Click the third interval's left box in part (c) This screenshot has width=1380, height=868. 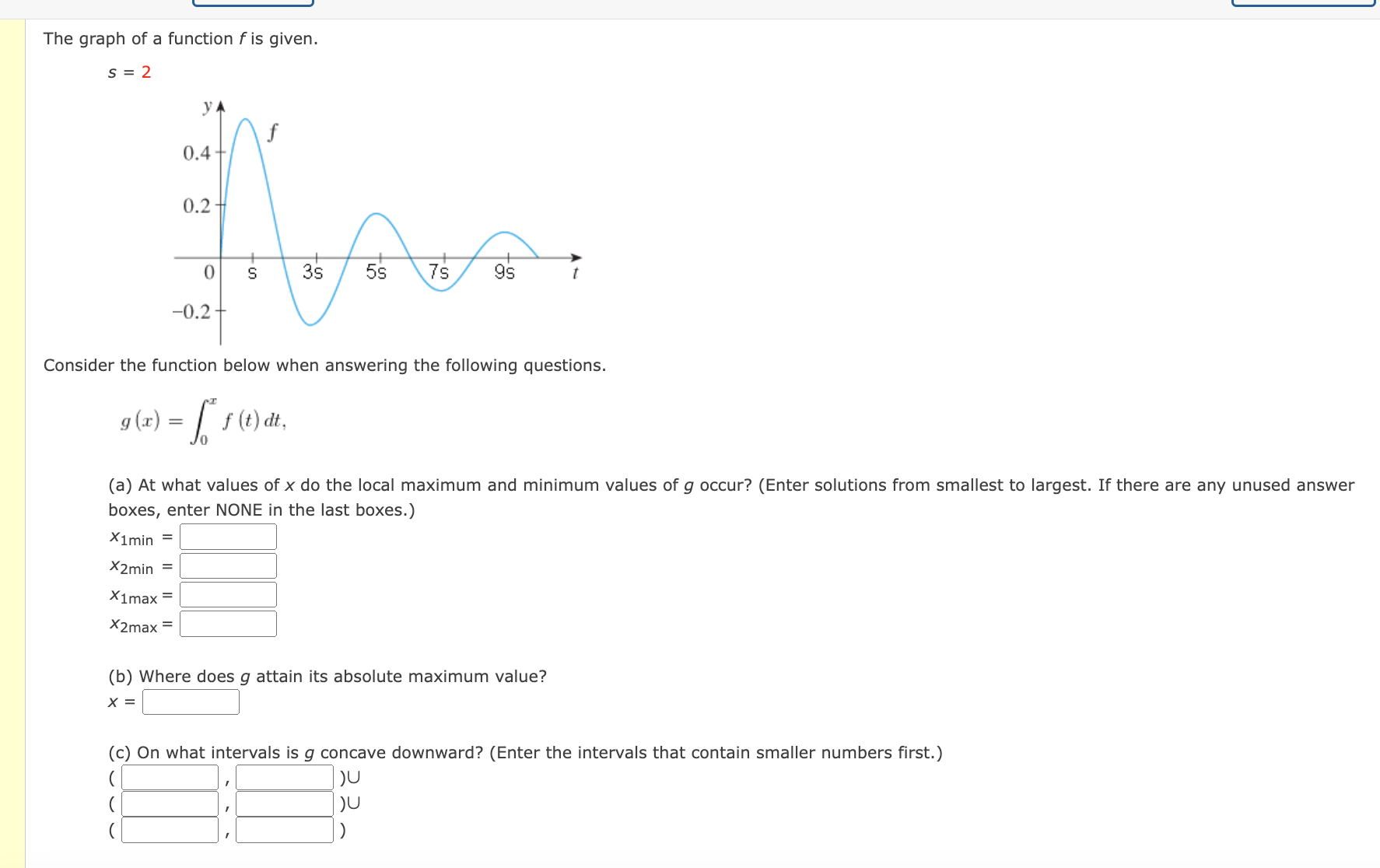click(x=170, y=829)
